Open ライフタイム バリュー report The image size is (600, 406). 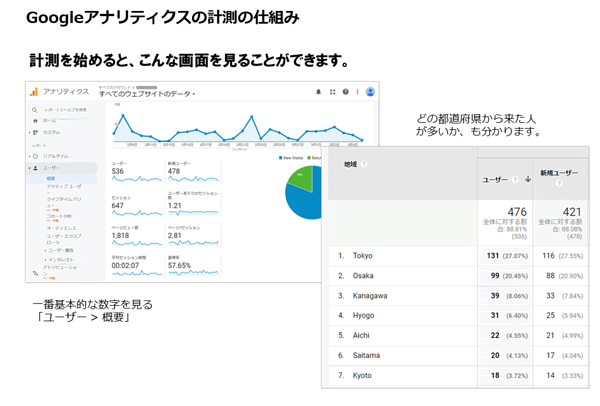[x=64, y=202]
